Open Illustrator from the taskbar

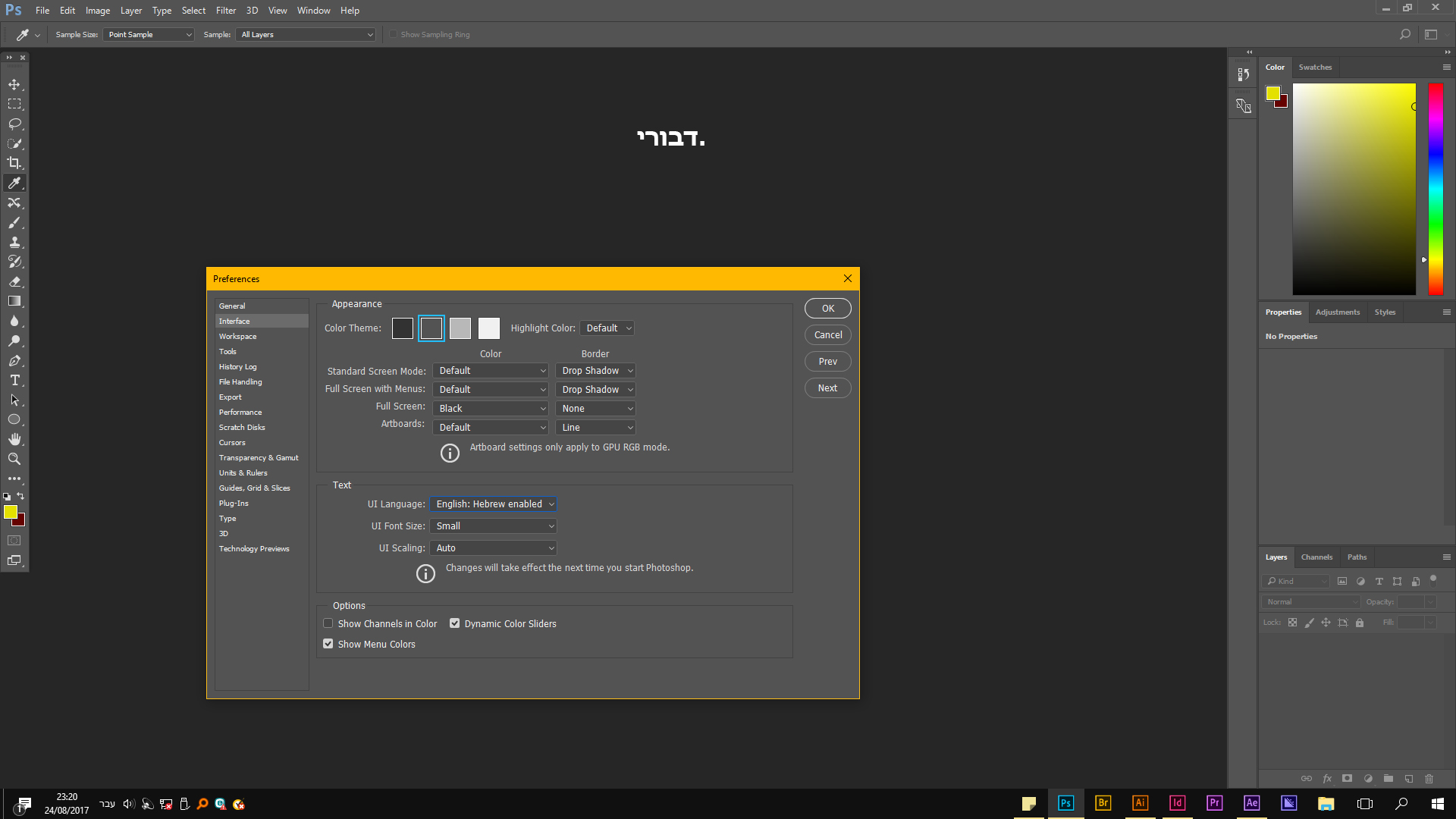pos(1140,803)
